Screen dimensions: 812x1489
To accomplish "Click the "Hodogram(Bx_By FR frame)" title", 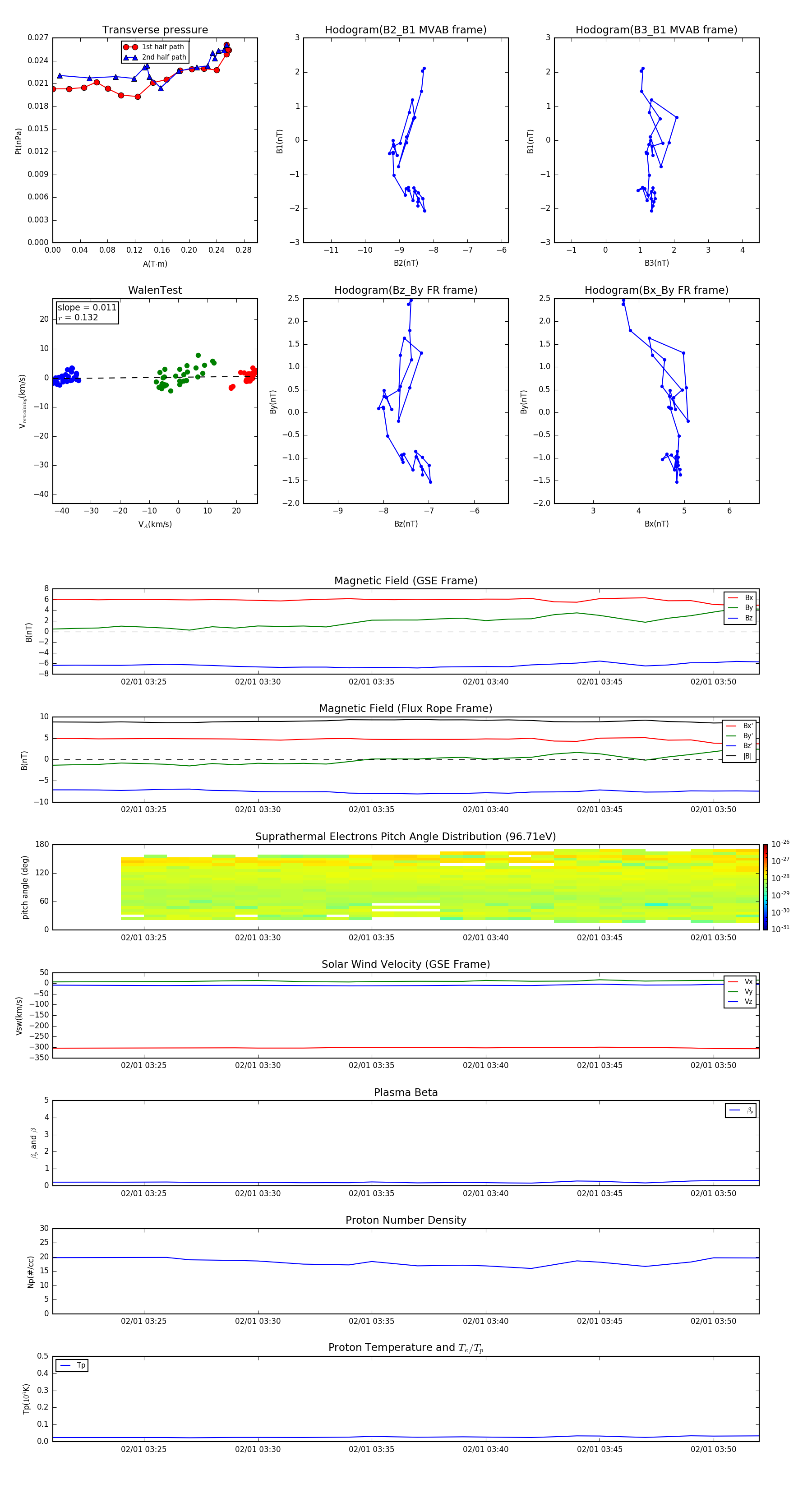I will [x=656, y=290].
